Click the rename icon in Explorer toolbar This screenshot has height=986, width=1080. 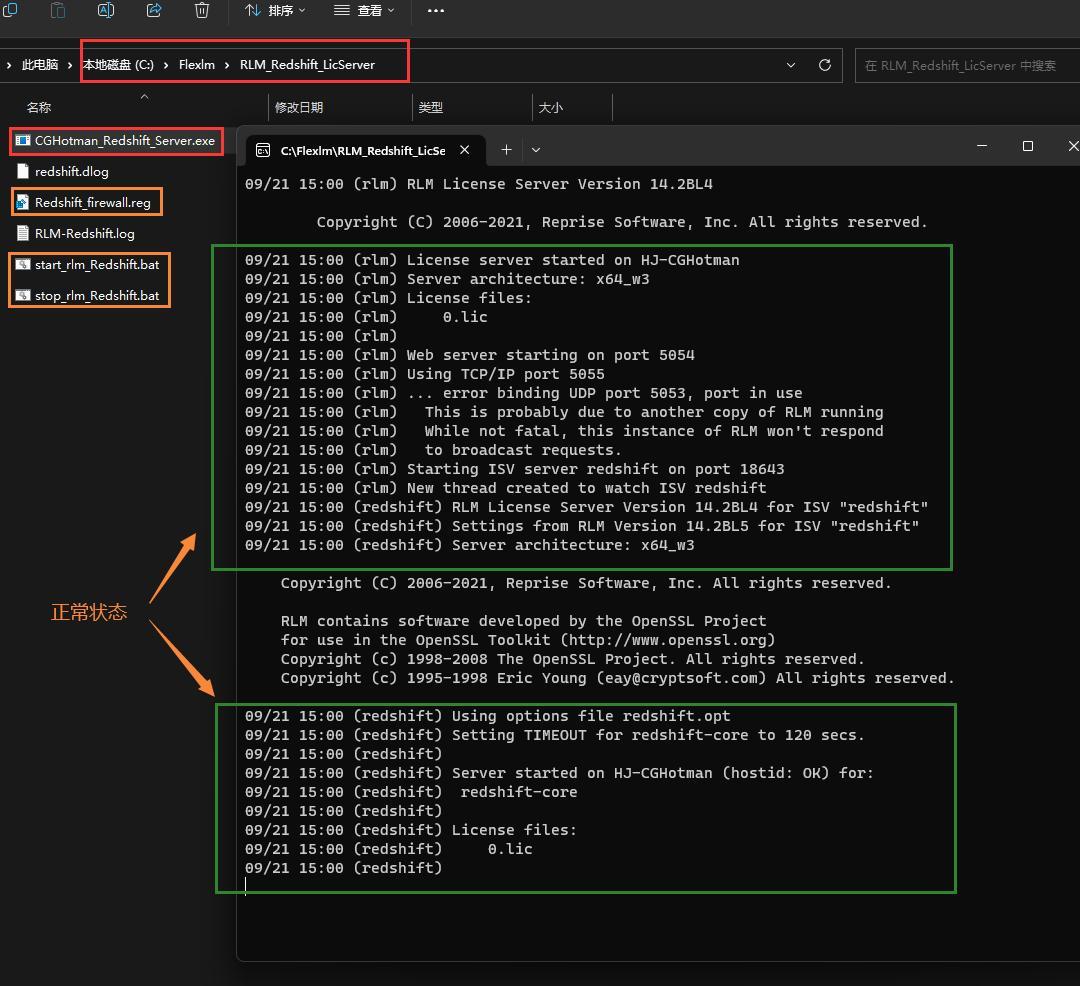tap(106, 10)
